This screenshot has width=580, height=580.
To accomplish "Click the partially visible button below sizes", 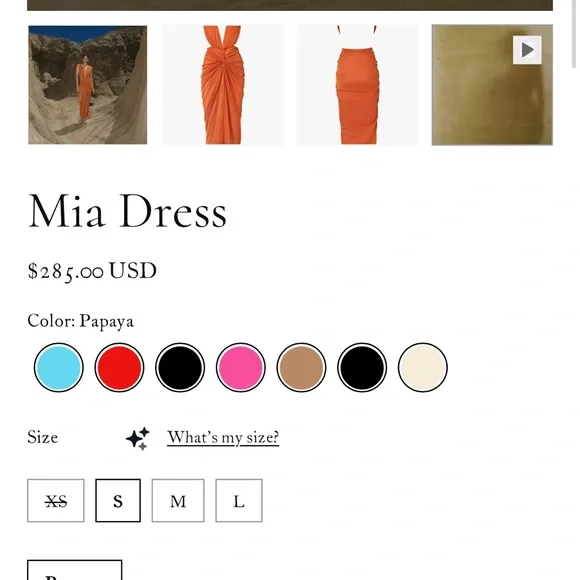I will click(x=75, y=570).
